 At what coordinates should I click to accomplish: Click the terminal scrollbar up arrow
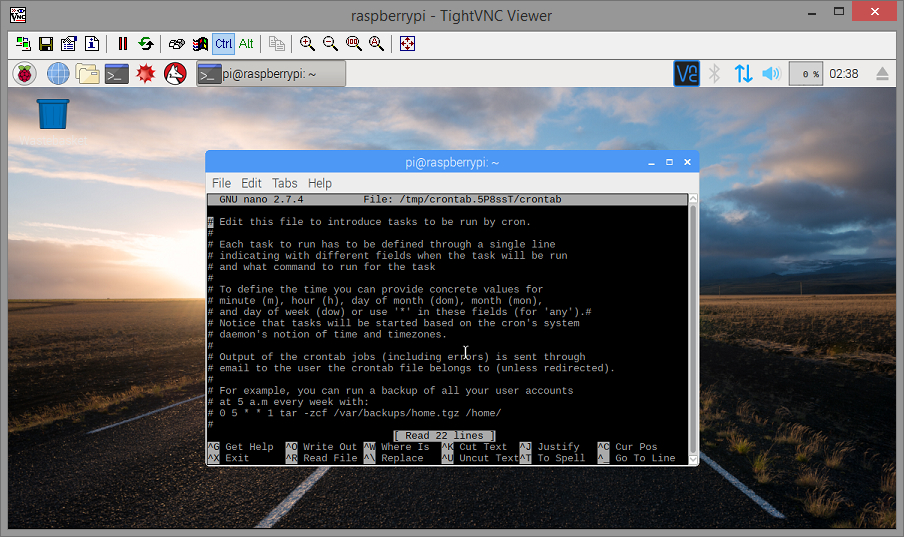693,198
